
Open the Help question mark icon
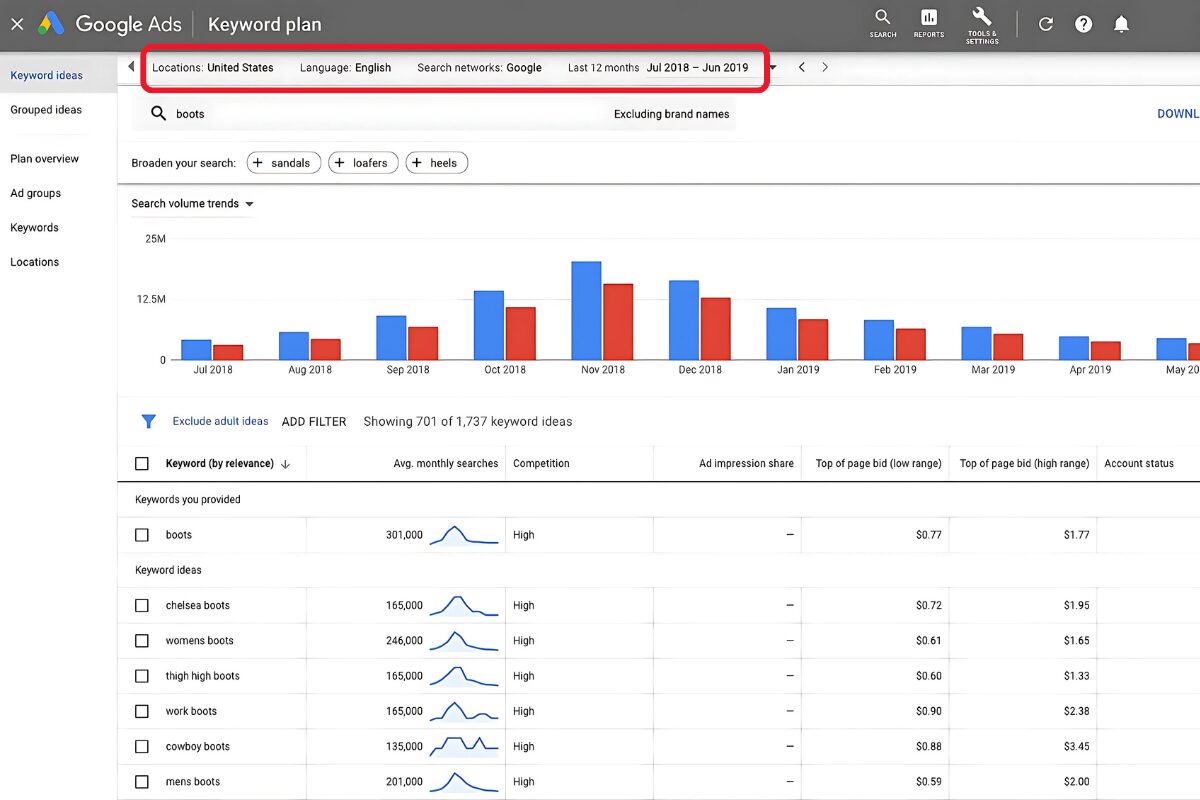coord(1084,24)
